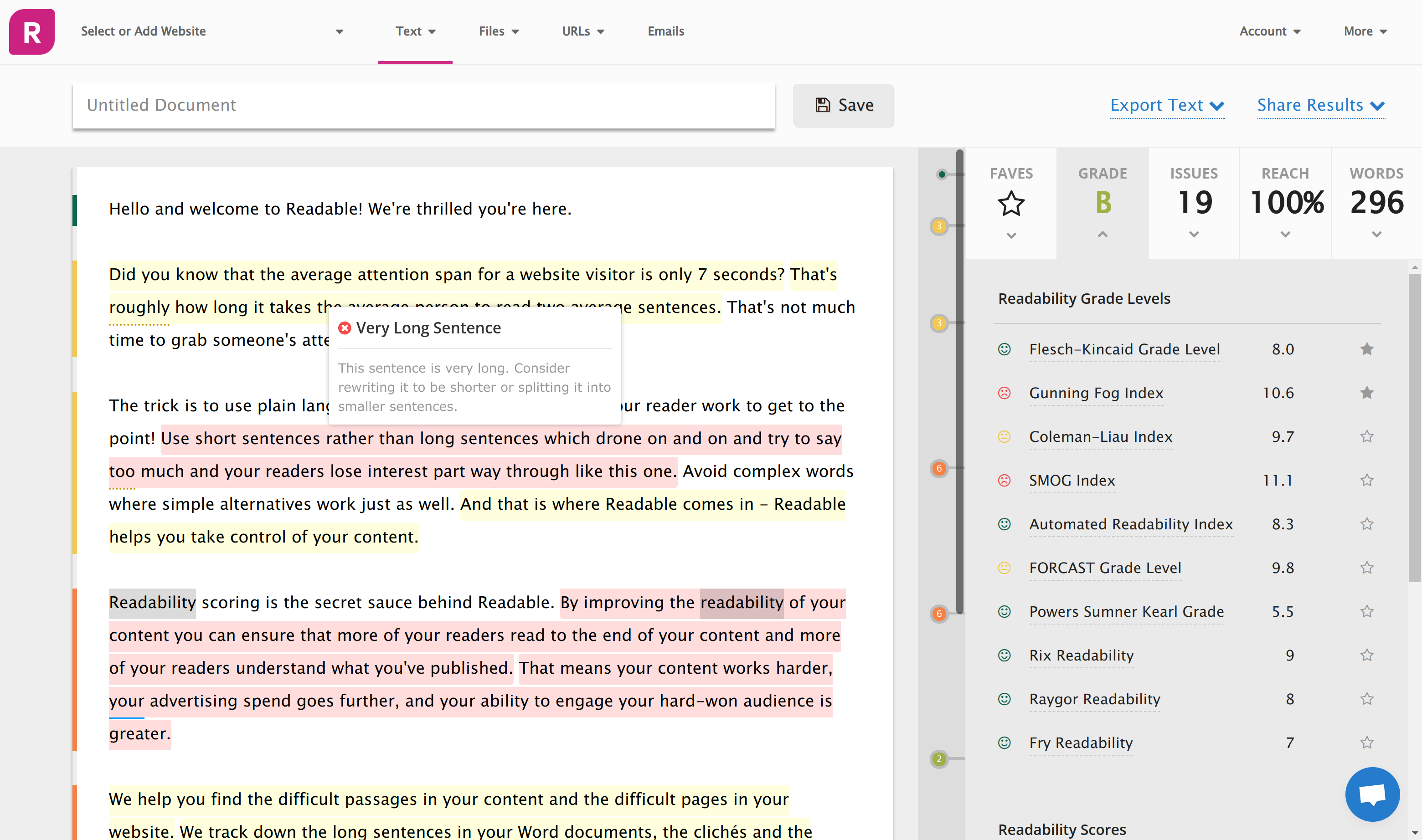Expand the WORDS panel details
1422x840 pixels.
pos(1377,234)
